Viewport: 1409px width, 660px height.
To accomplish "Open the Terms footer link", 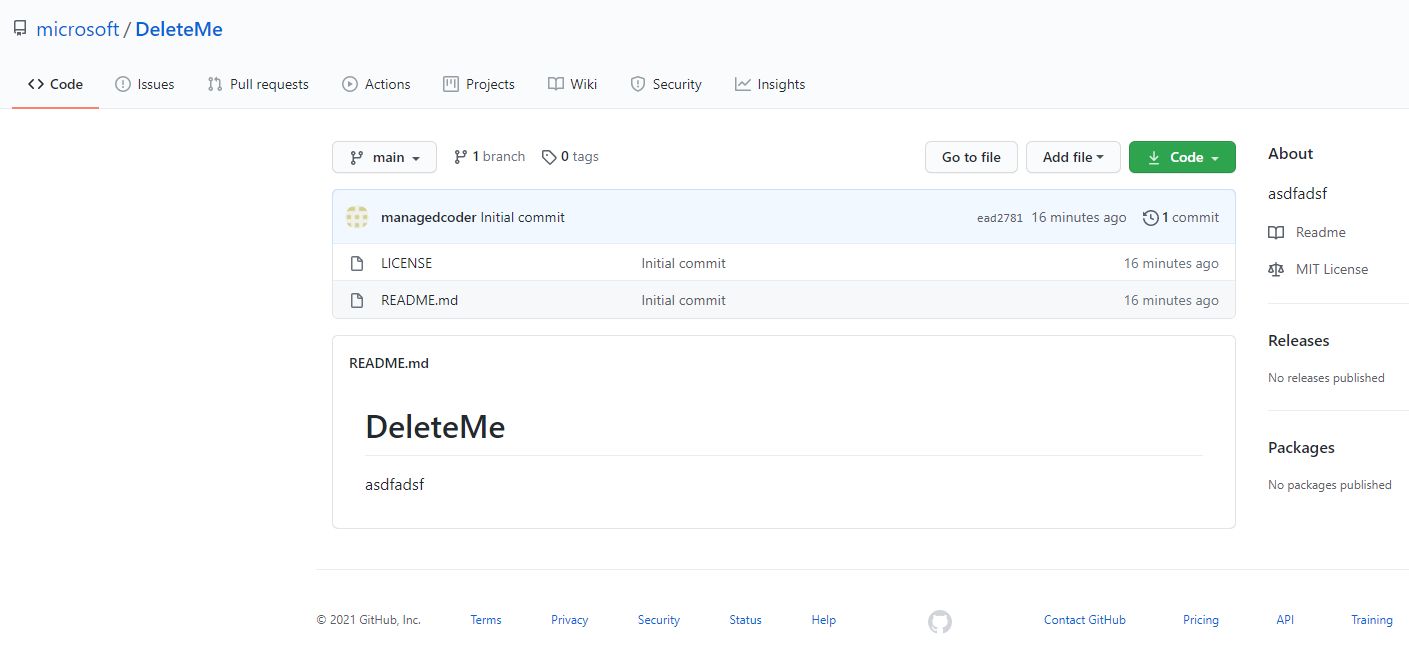I will [486, 620].
